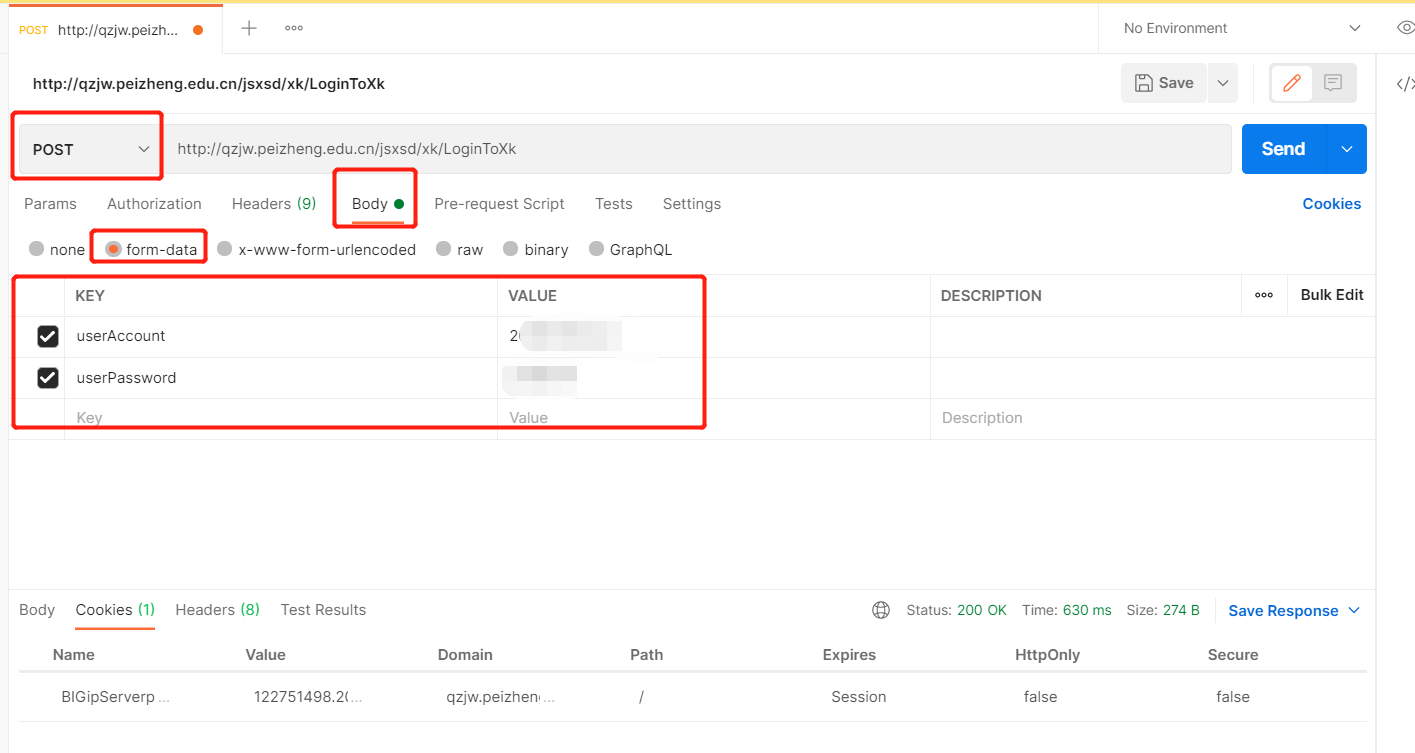
Task: Uncheck the userPassword parameter
Action: [48, 378]
